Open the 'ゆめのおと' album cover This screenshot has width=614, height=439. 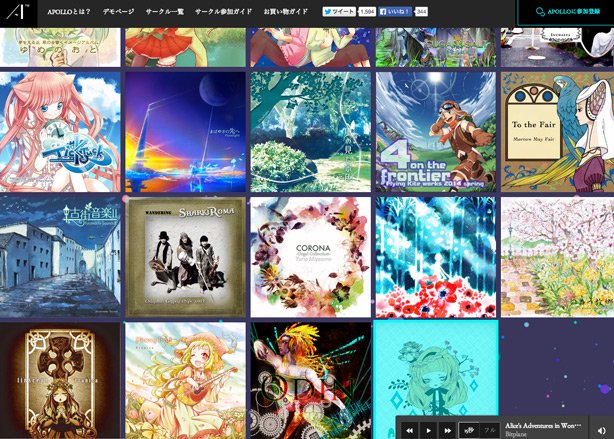click(60, 47)
